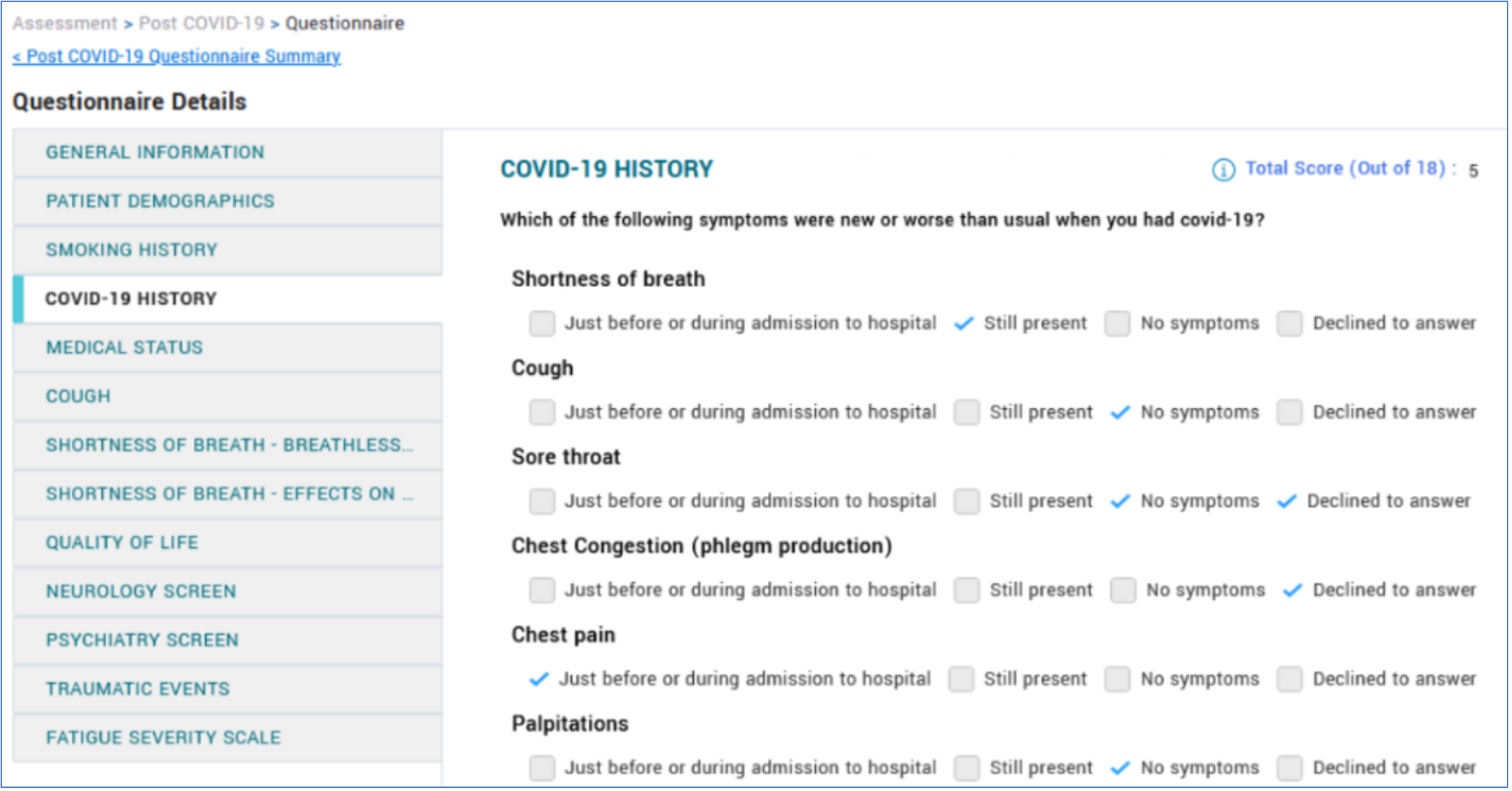This screenshot has width=1512, height=791.
Task: Select the Quality of Life section
Action: pos(122,543)
